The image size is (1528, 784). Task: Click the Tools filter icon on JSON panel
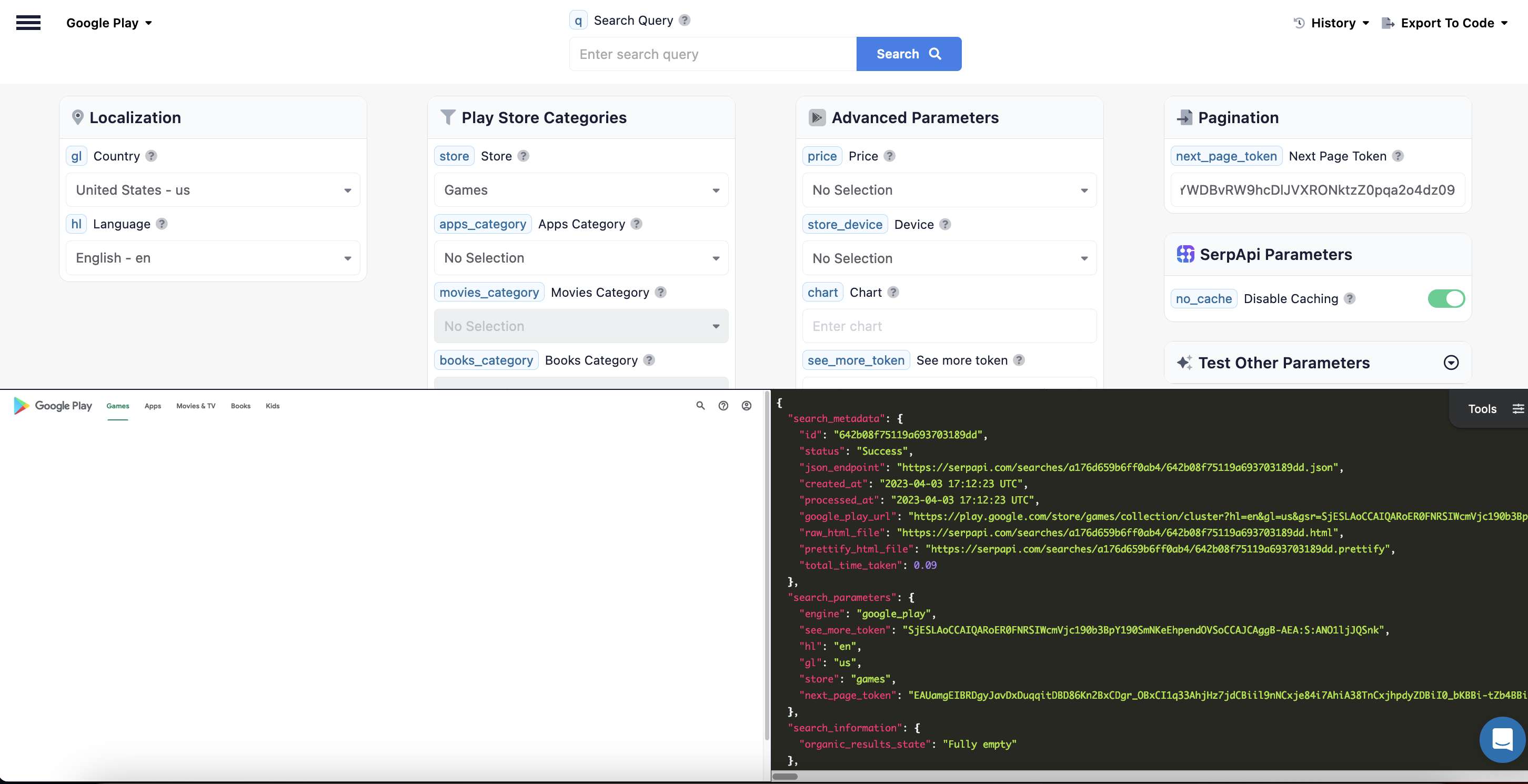[1519, 408]
